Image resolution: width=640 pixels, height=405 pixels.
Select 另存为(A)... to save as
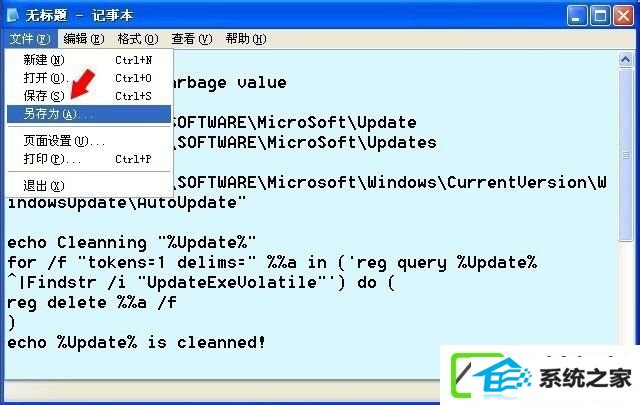[x=89, y=114]
